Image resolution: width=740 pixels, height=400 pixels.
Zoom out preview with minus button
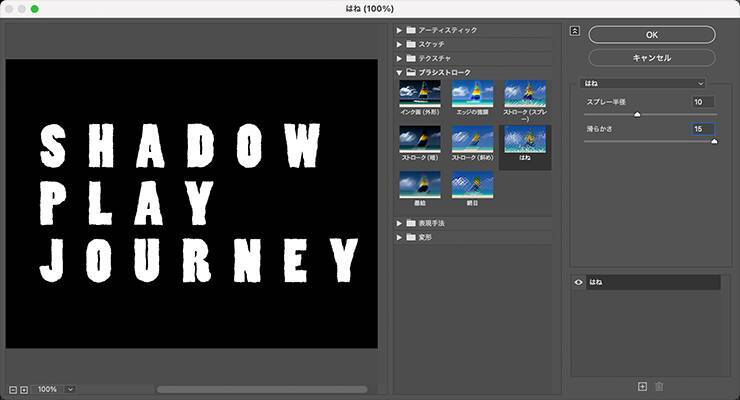pos(13,389)
